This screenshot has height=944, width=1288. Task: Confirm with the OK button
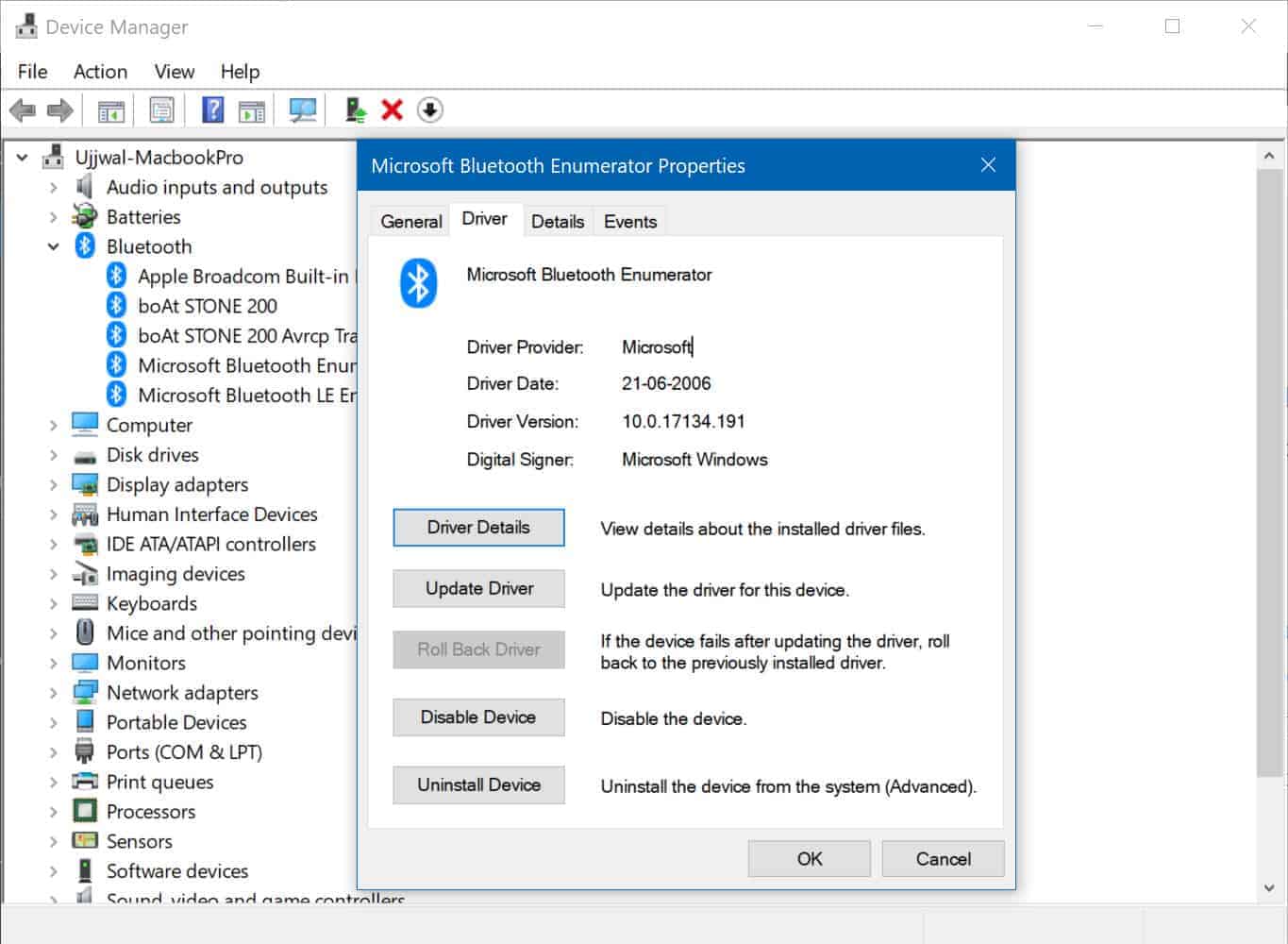[x=810, y=859]
